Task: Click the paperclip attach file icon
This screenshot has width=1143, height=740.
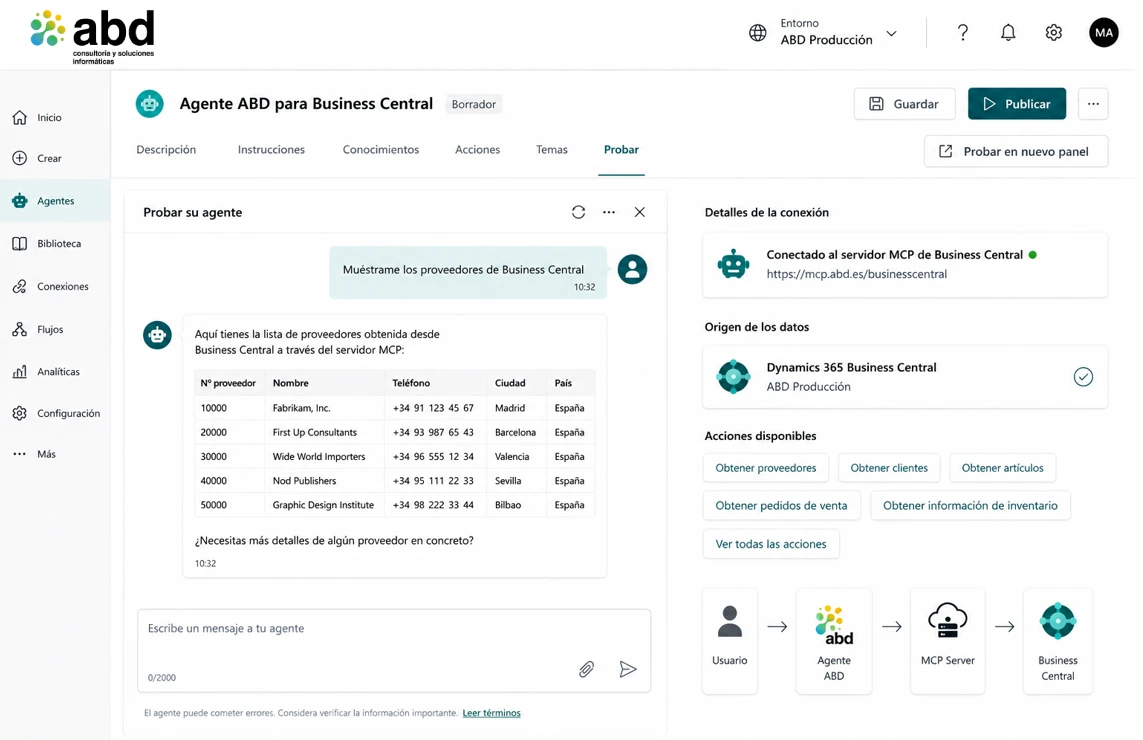Action: coord(586,669)
